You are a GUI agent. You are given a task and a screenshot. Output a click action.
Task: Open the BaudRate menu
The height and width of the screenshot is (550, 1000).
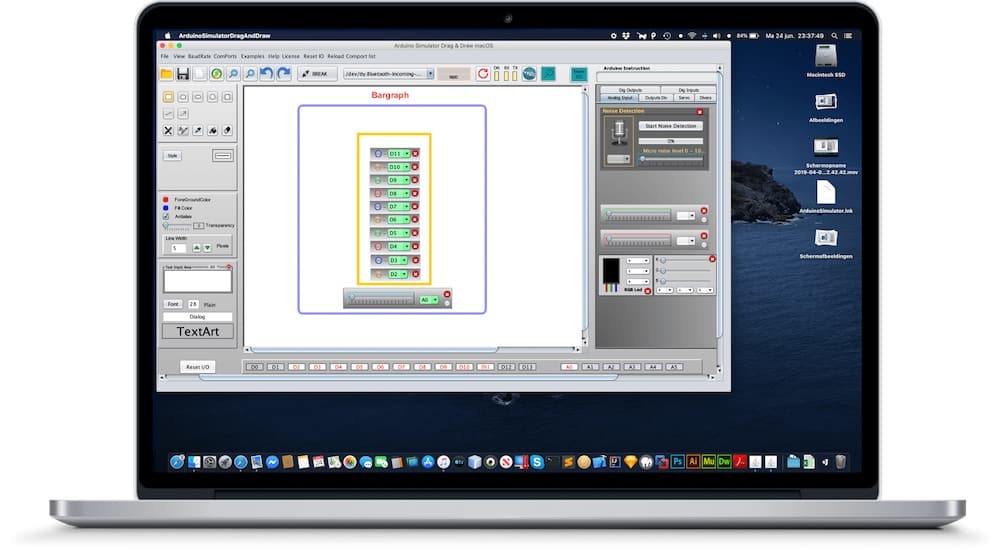click(199, 56)
